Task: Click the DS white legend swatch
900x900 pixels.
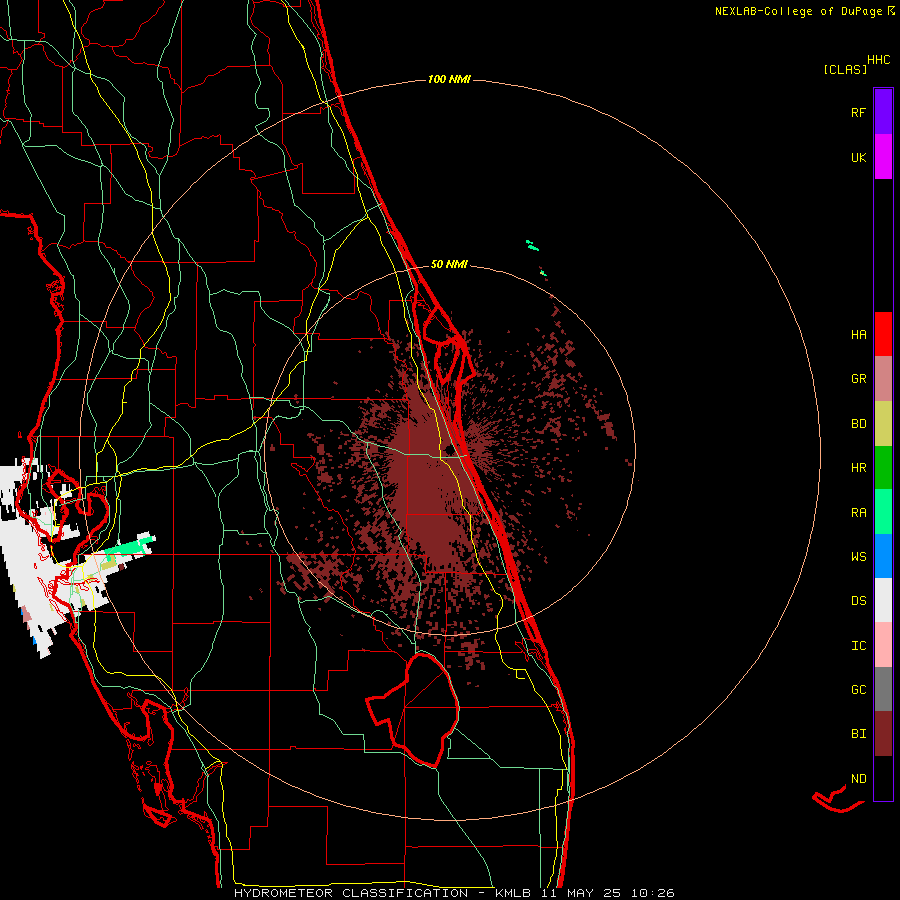Action: [x=883, y=600]
